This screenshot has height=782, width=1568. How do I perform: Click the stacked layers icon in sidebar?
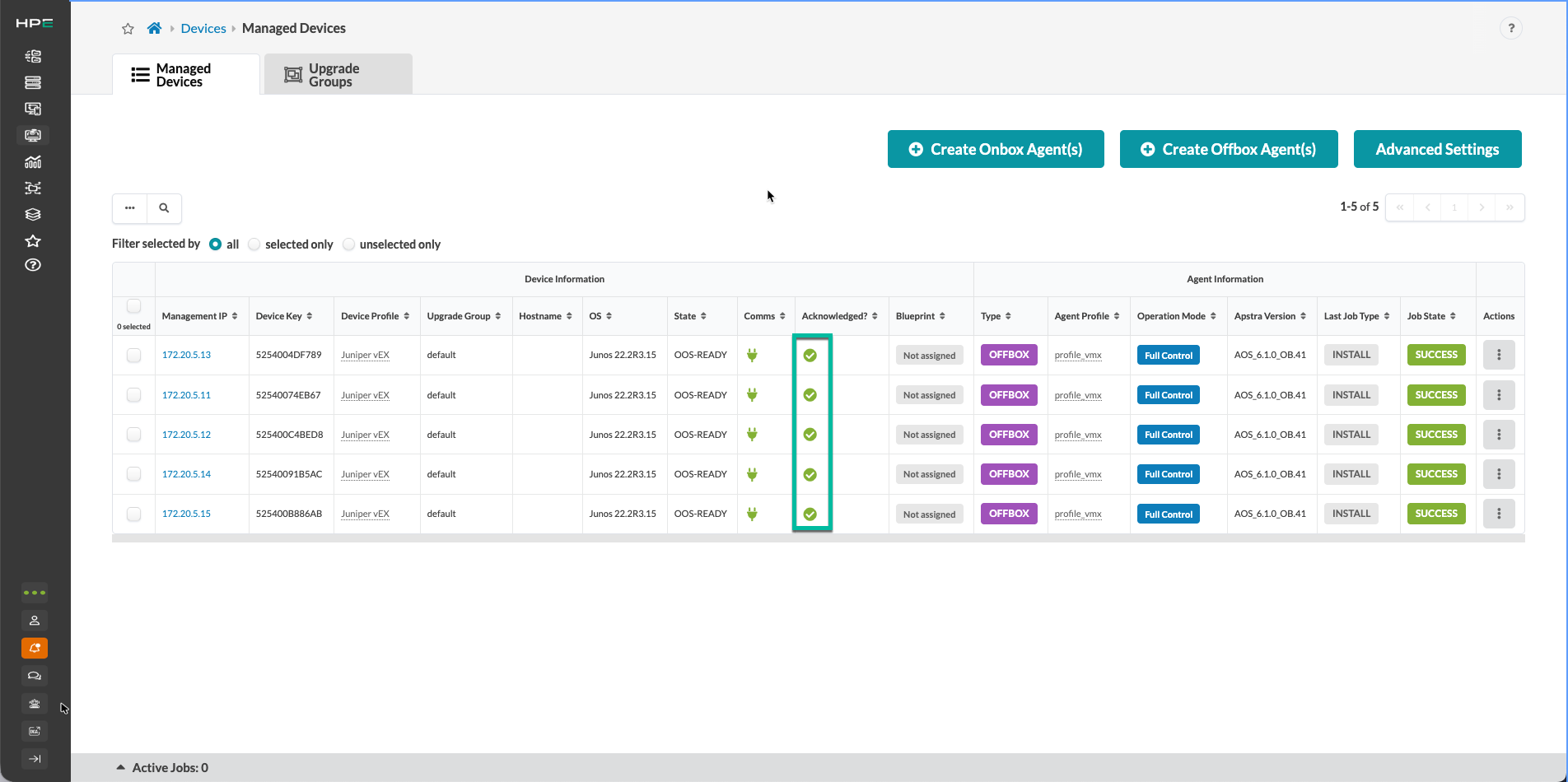click(33, 214)
